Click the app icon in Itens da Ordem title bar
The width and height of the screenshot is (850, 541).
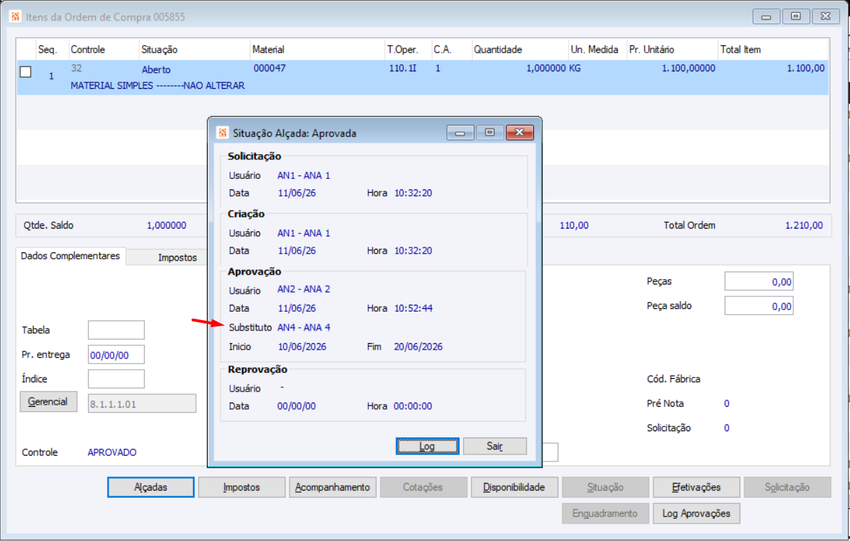click(x=15, y=16)
